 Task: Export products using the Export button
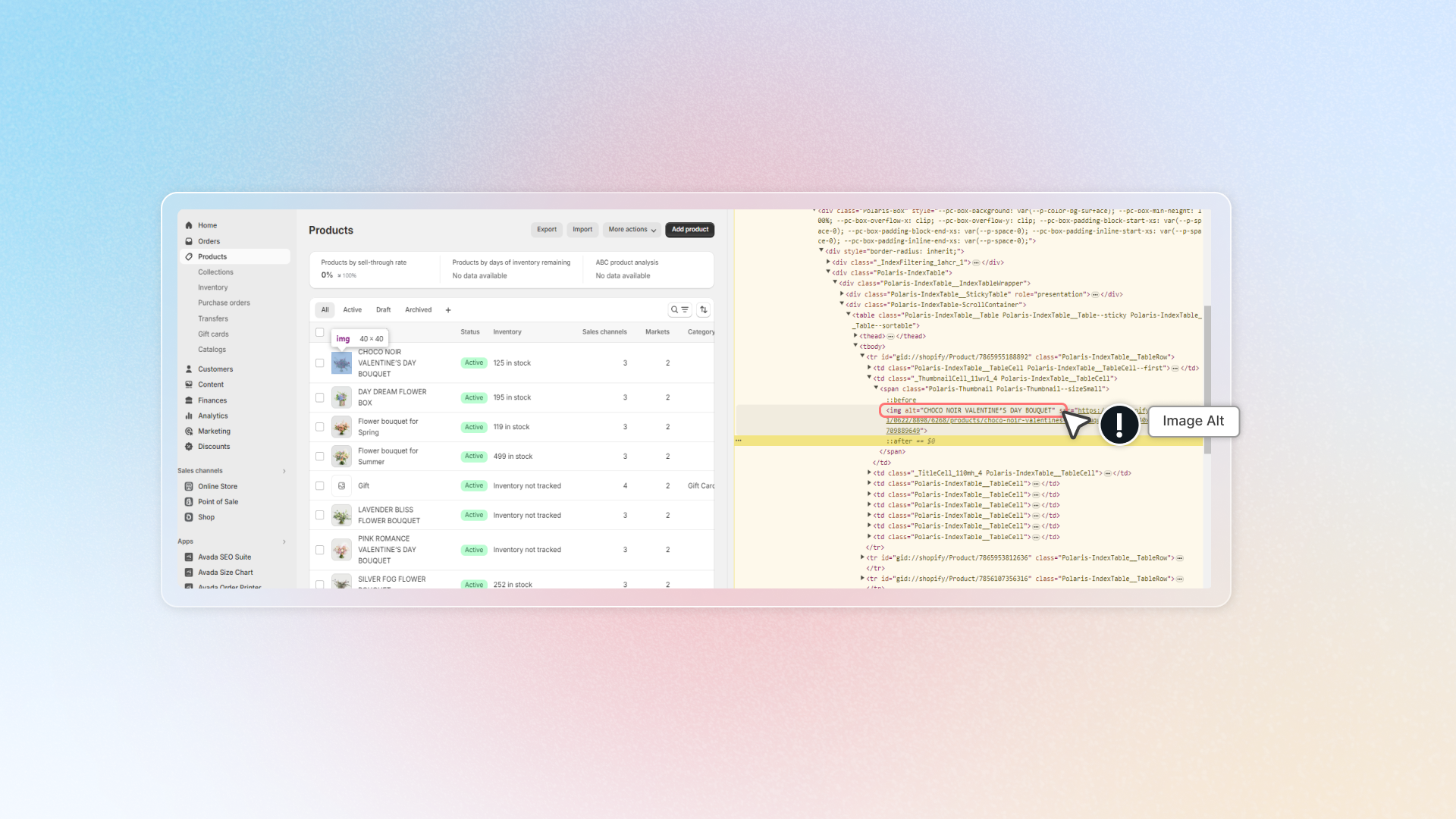point(546,230)
